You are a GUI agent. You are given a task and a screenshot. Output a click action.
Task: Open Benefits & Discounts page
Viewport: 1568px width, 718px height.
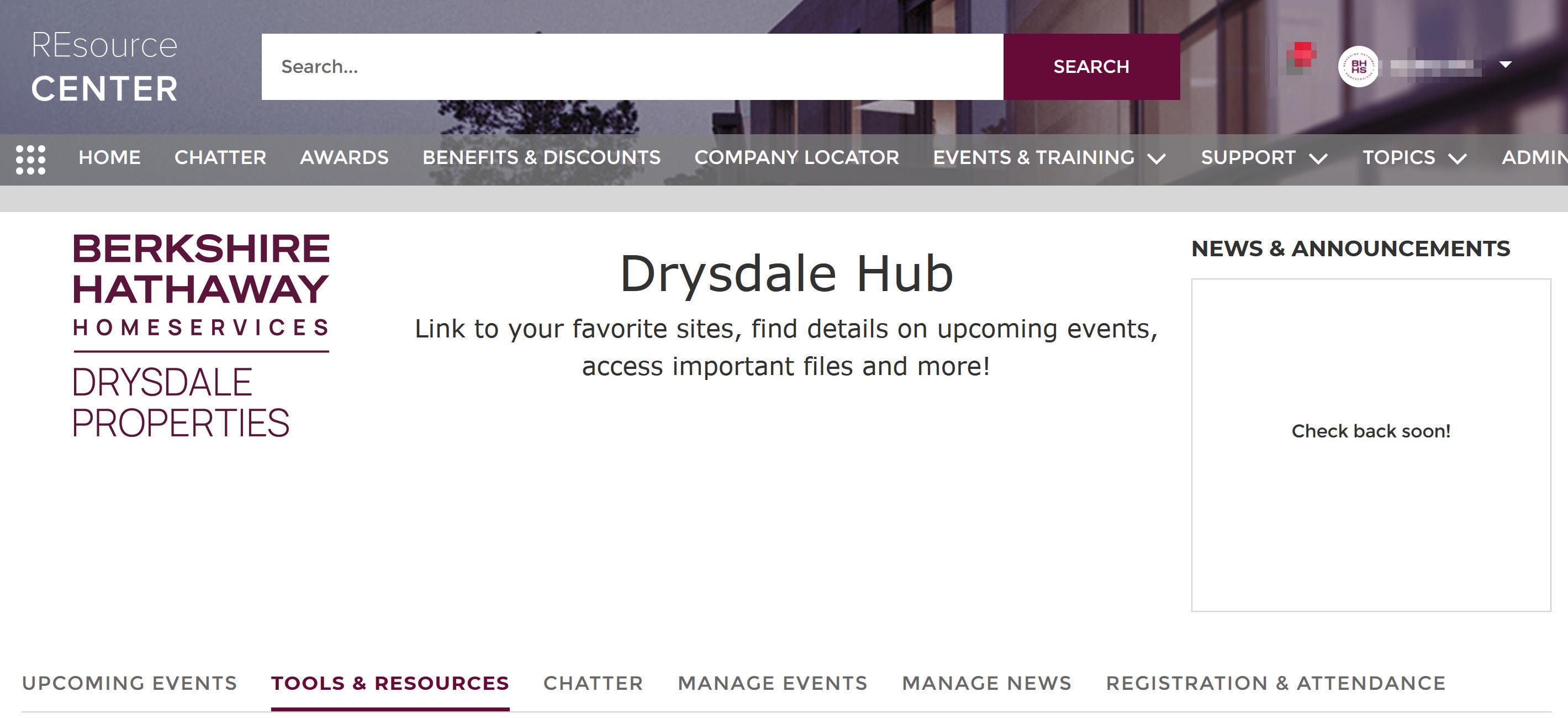[541, 157]
